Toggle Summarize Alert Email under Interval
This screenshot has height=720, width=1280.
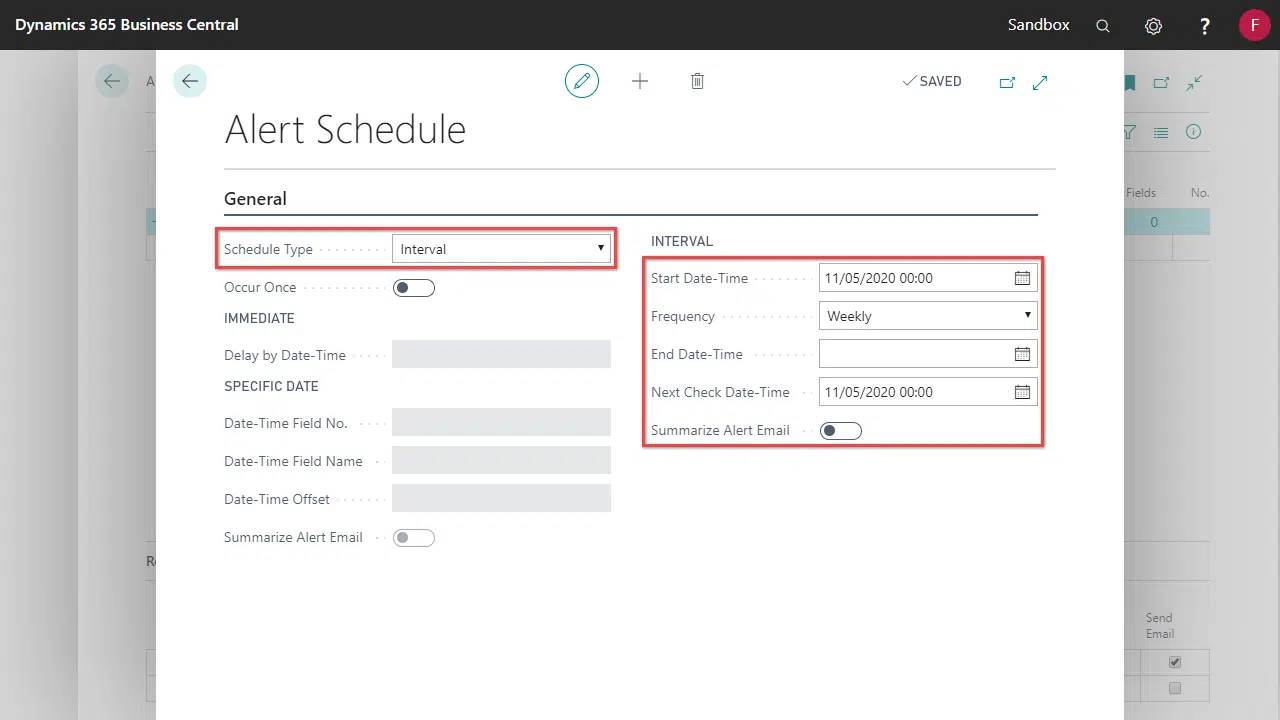pos(840,431)
